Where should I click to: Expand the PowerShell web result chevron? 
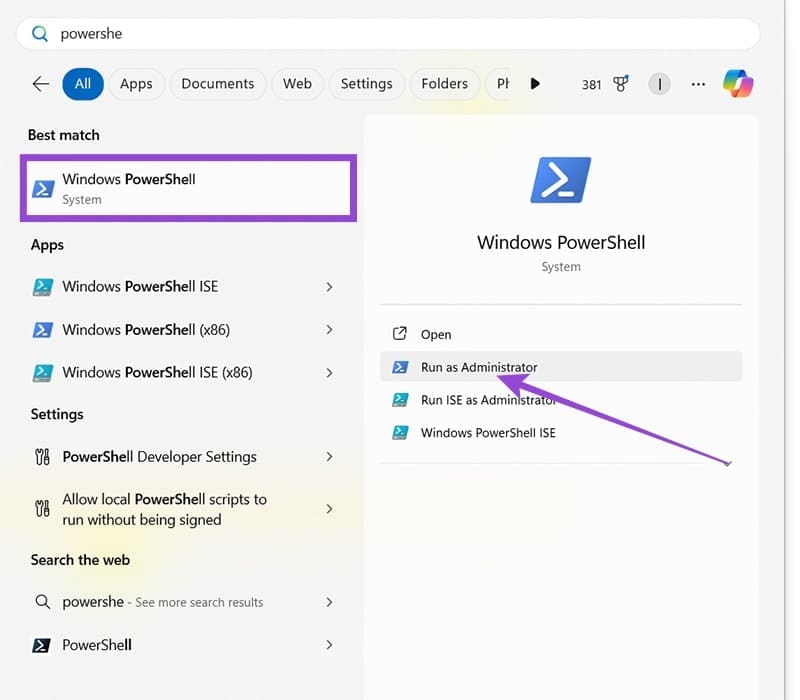coord(330,645)
